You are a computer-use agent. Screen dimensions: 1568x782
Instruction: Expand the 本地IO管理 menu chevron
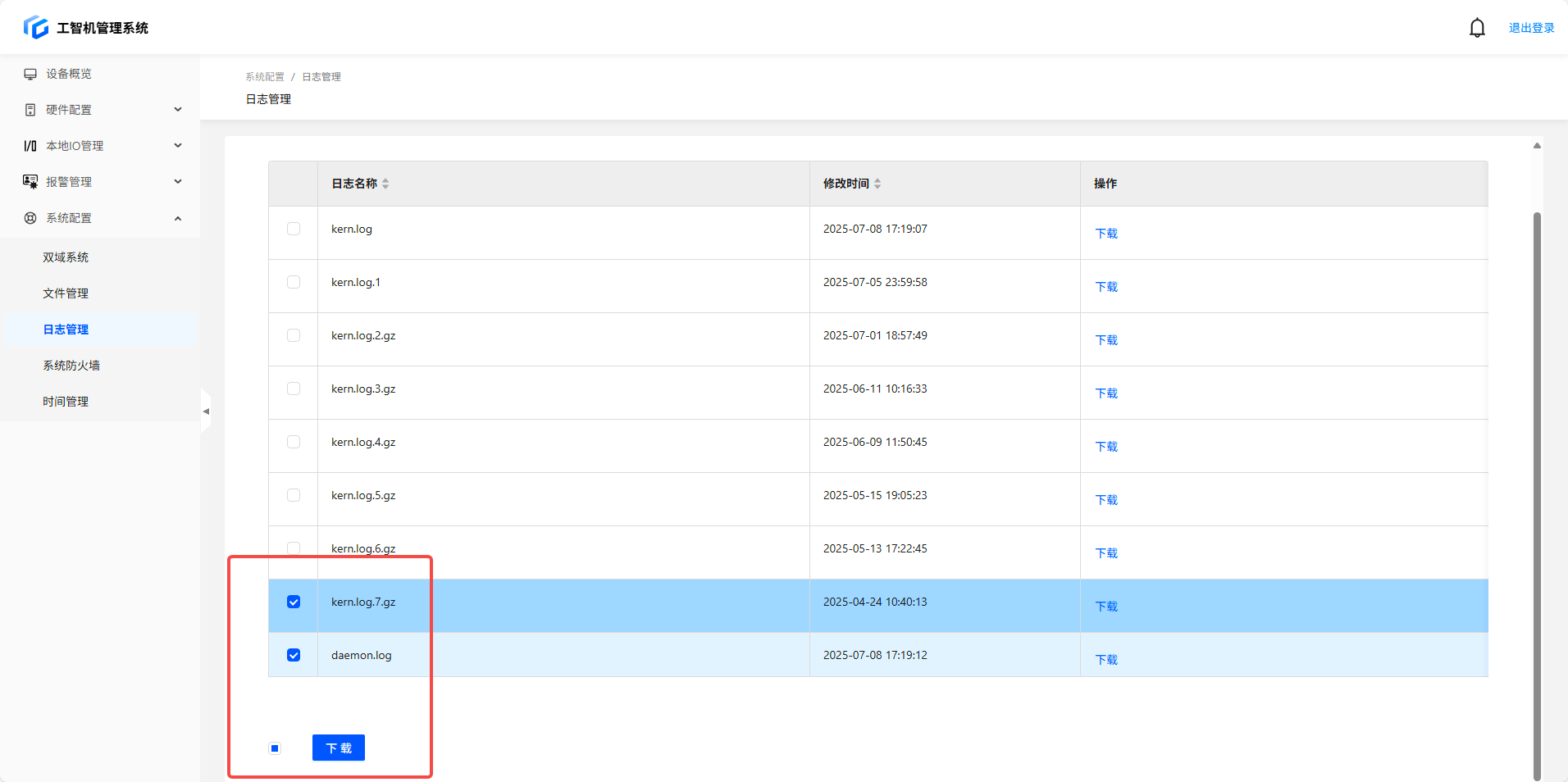click(x=178, y=146)
